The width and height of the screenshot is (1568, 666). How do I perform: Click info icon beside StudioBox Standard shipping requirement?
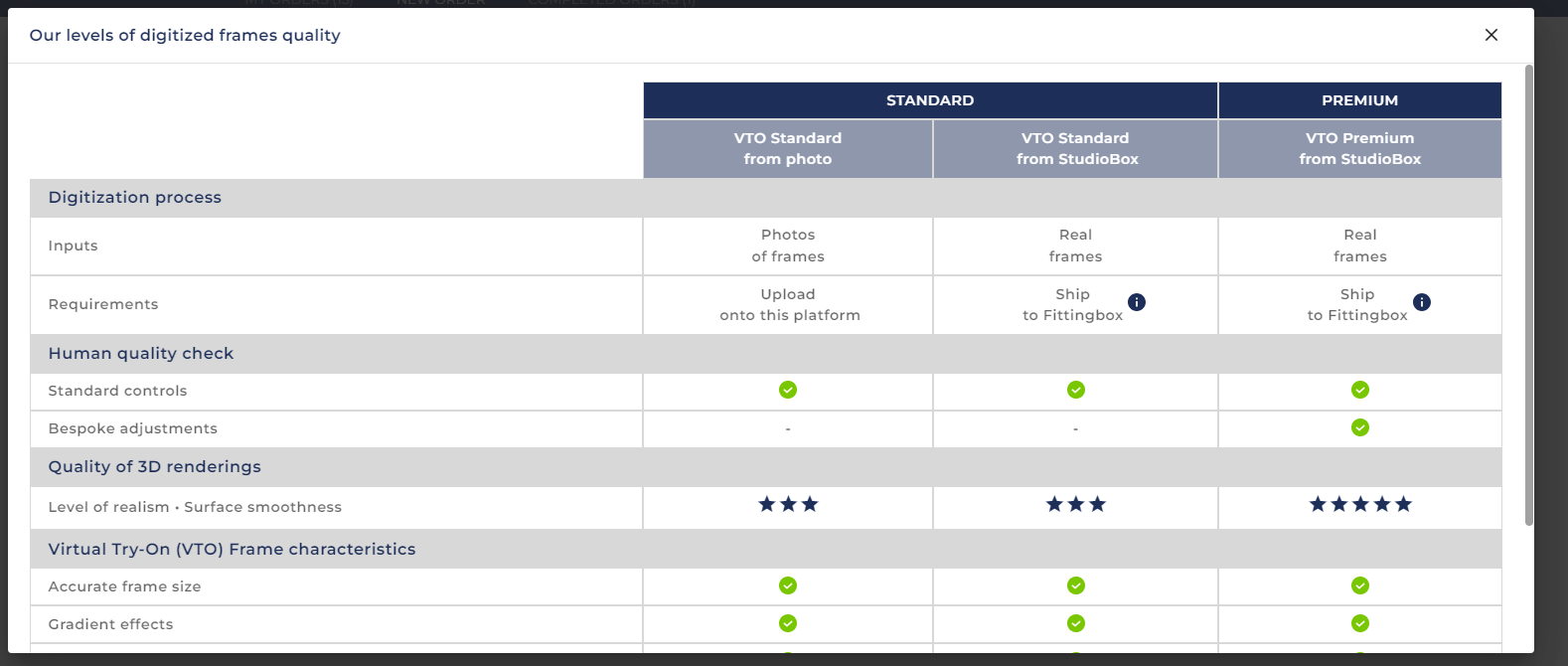[1137, 302]
